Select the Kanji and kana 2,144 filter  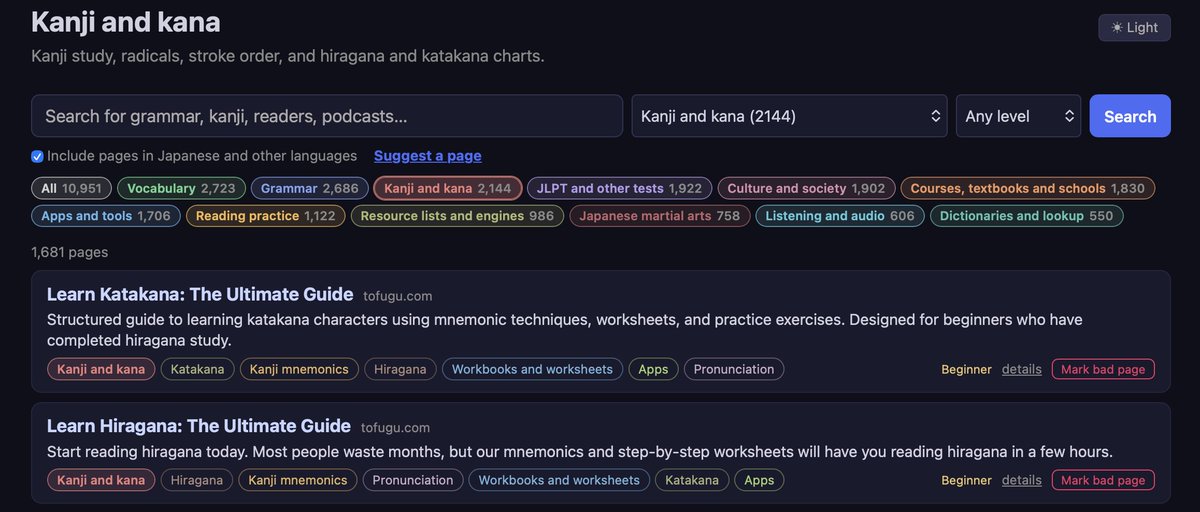pyautogui.click(x=448, y=188)
